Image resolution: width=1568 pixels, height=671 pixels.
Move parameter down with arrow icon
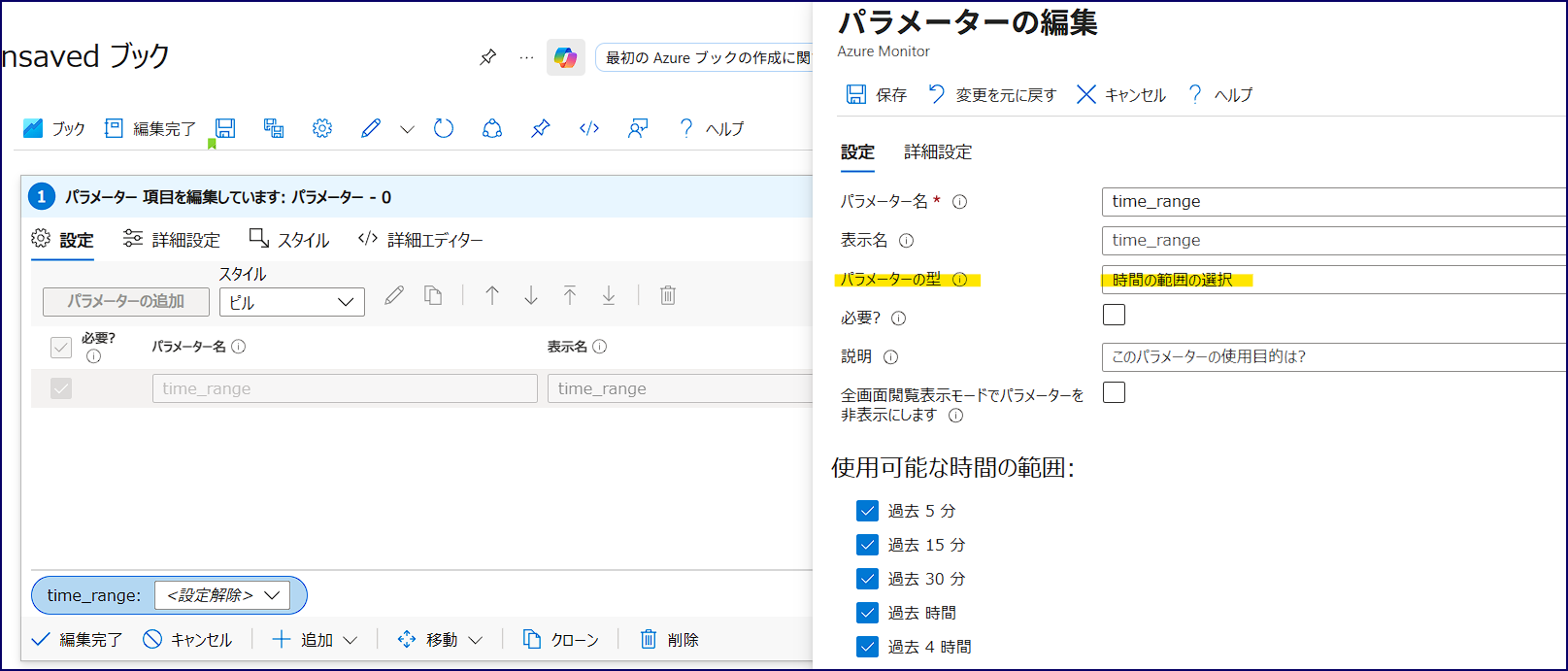(x=531, y=295)
